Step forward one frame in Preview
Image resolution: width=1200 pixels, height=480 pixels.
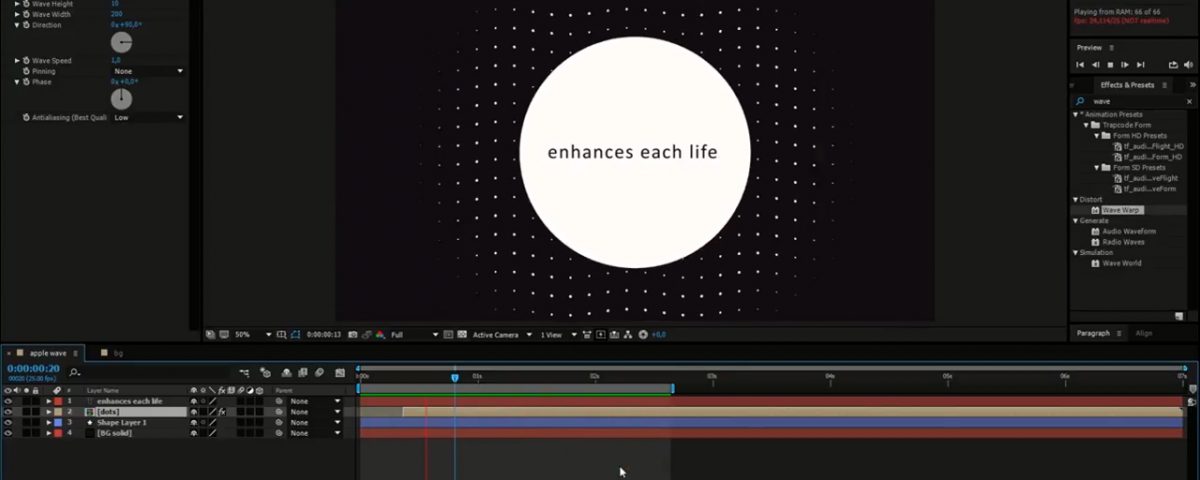[1126, 65]
